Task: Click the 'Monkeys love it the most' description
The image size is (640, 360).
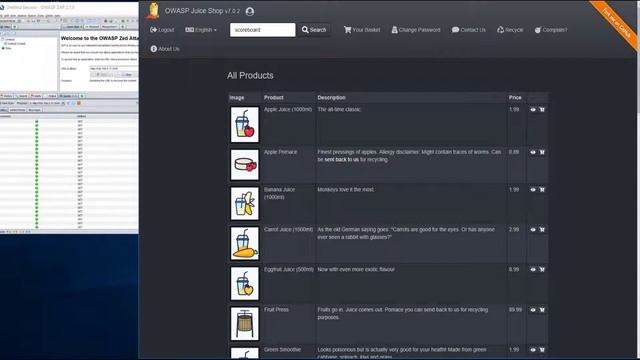Action: click(346, 190)
